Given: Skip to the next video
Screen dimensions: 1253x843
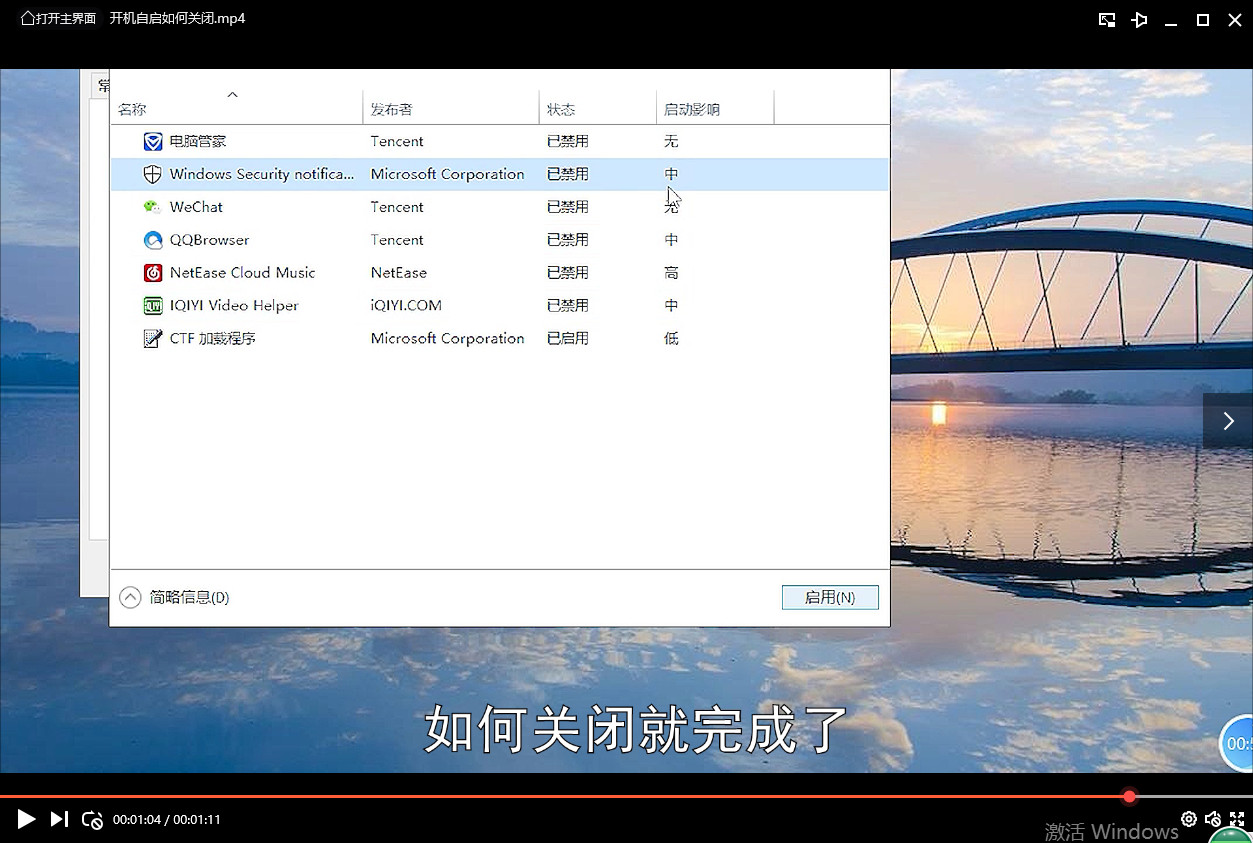Looking at the screenshot, I should point(59,819).
